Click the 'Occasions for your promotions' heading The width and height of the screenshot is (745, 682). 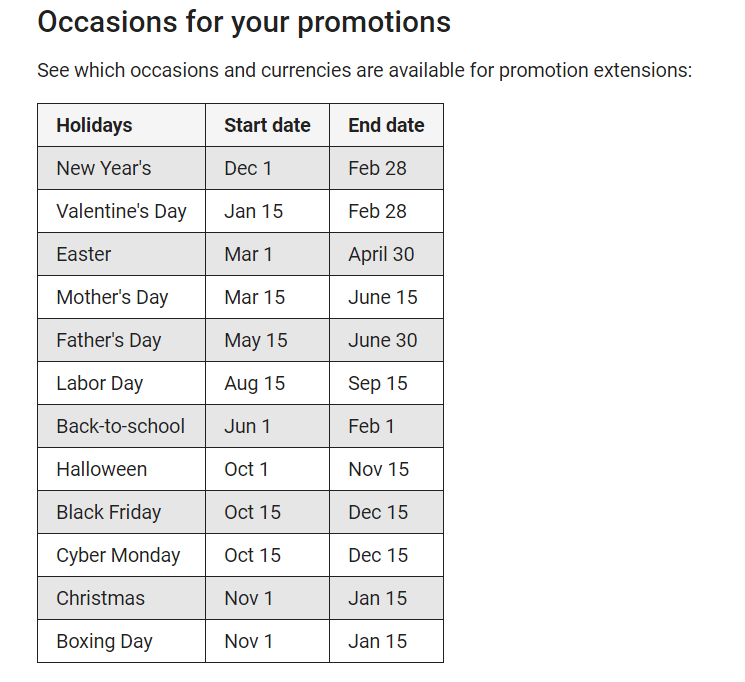(x=244, y=22)
